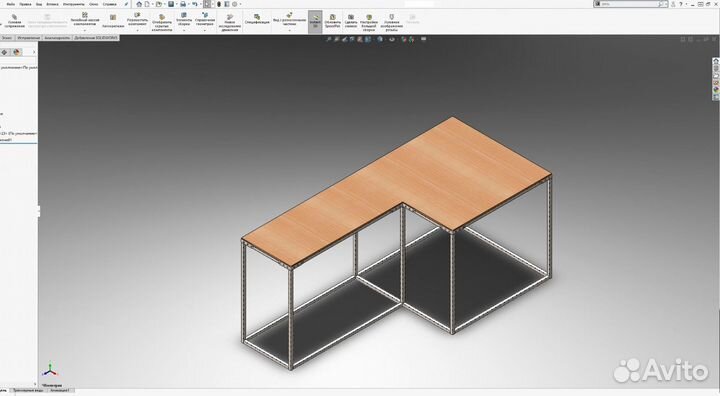Image resolution: width=720 pixels, height=396 pixels.
Task: Click Zoom to Fit icon in view toolbar
Action: click(329, 40)
